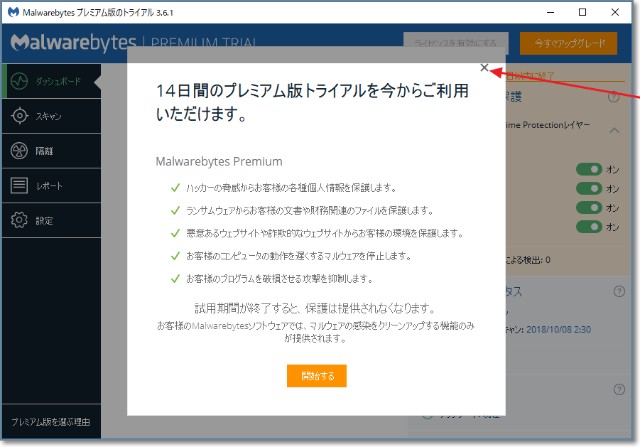Close the premium trial popup dialog

point(485,68)
